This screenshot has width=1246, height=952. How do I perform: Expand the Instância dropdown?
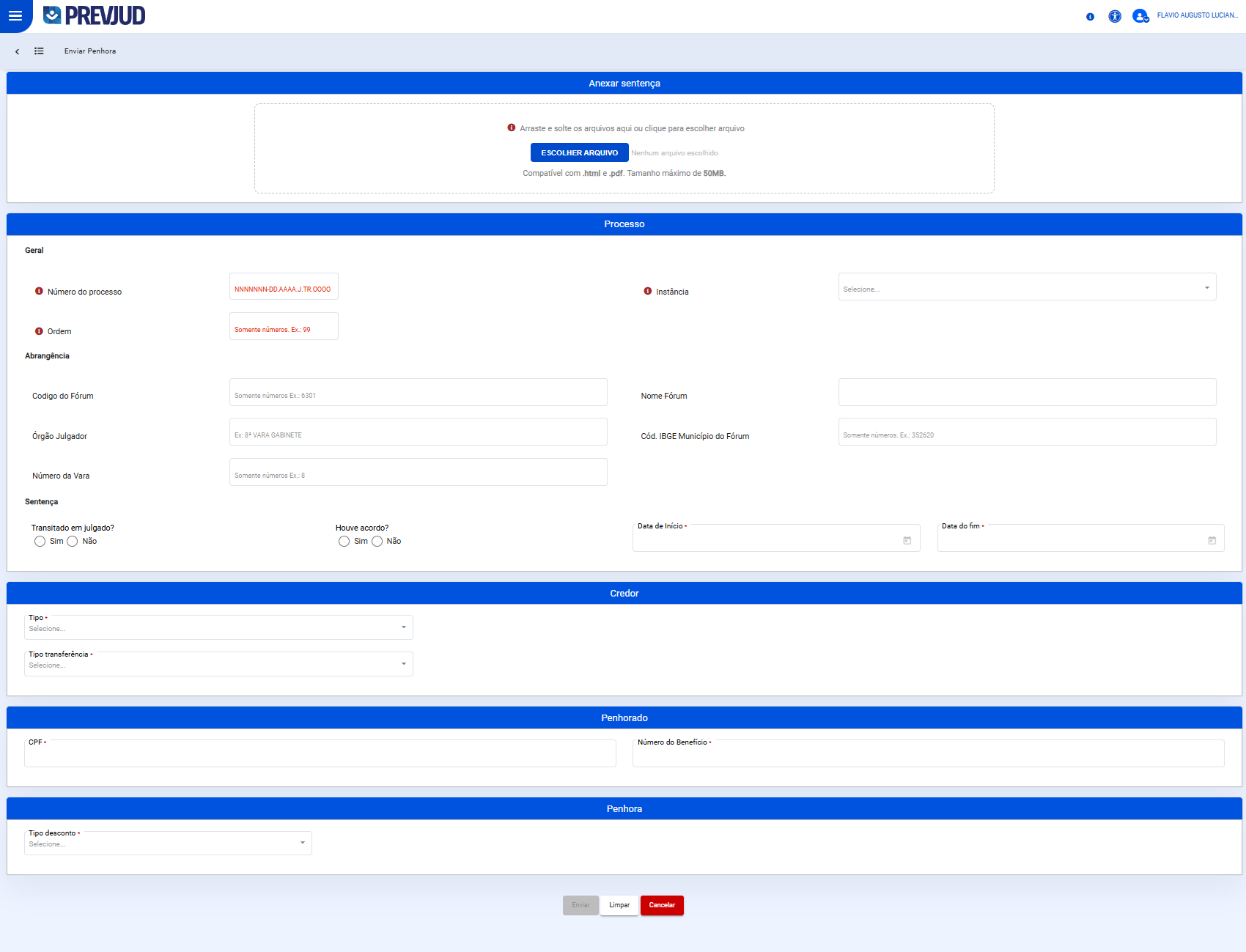(x=1027, y=287)
